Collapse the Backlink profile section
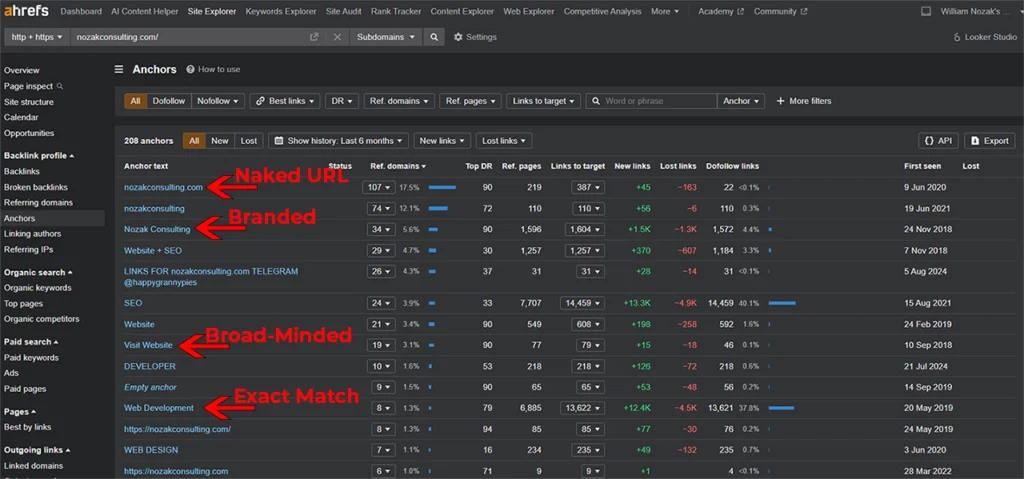Image resolution: width=1024 pixels, height=479 pixels. click(x=39, y=156)
